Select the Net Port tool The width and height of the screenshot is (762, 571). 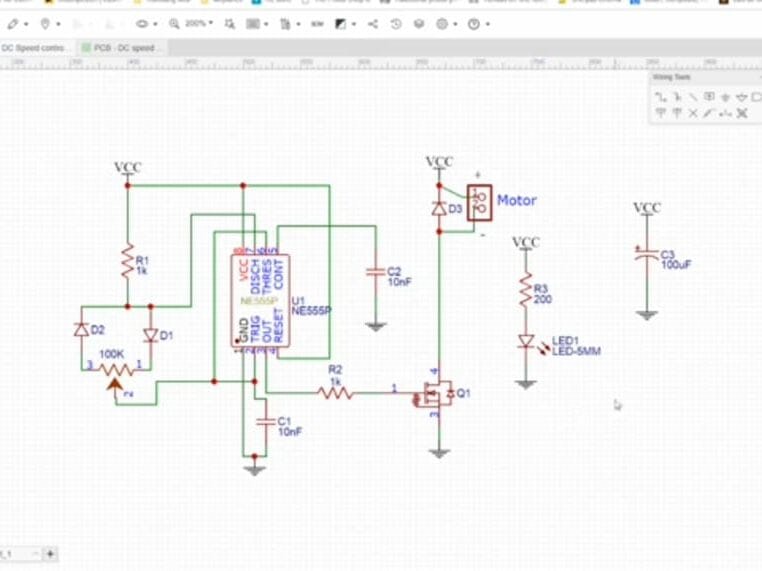coord(756,97)
